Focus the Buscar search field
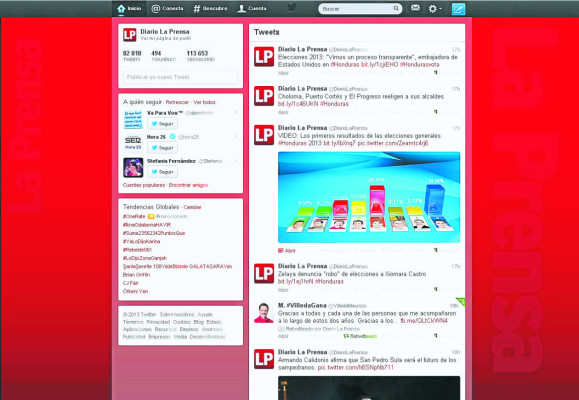Screen dimensions: 579x400 360,8
